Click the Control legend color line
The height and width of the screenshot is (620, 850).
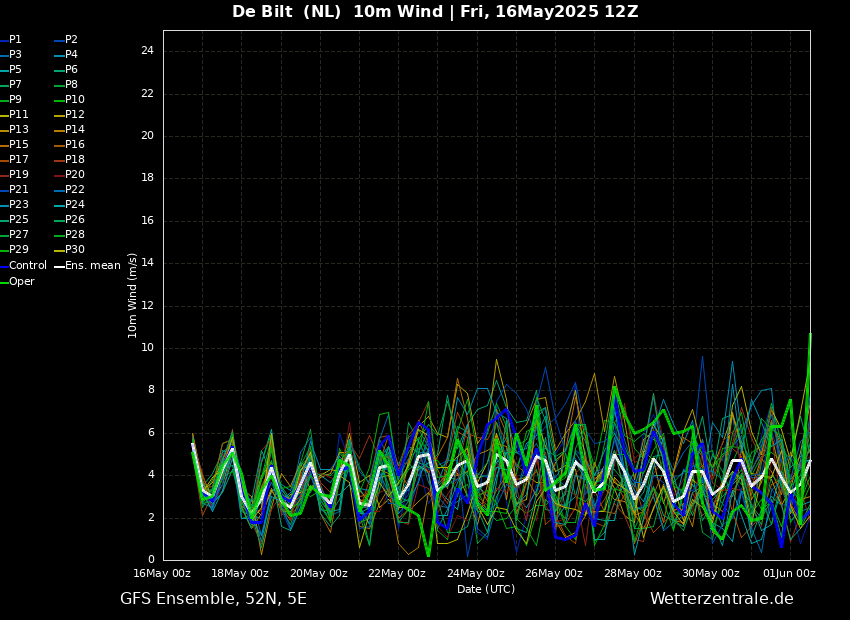pyautogui.click(x=4, y=266)
